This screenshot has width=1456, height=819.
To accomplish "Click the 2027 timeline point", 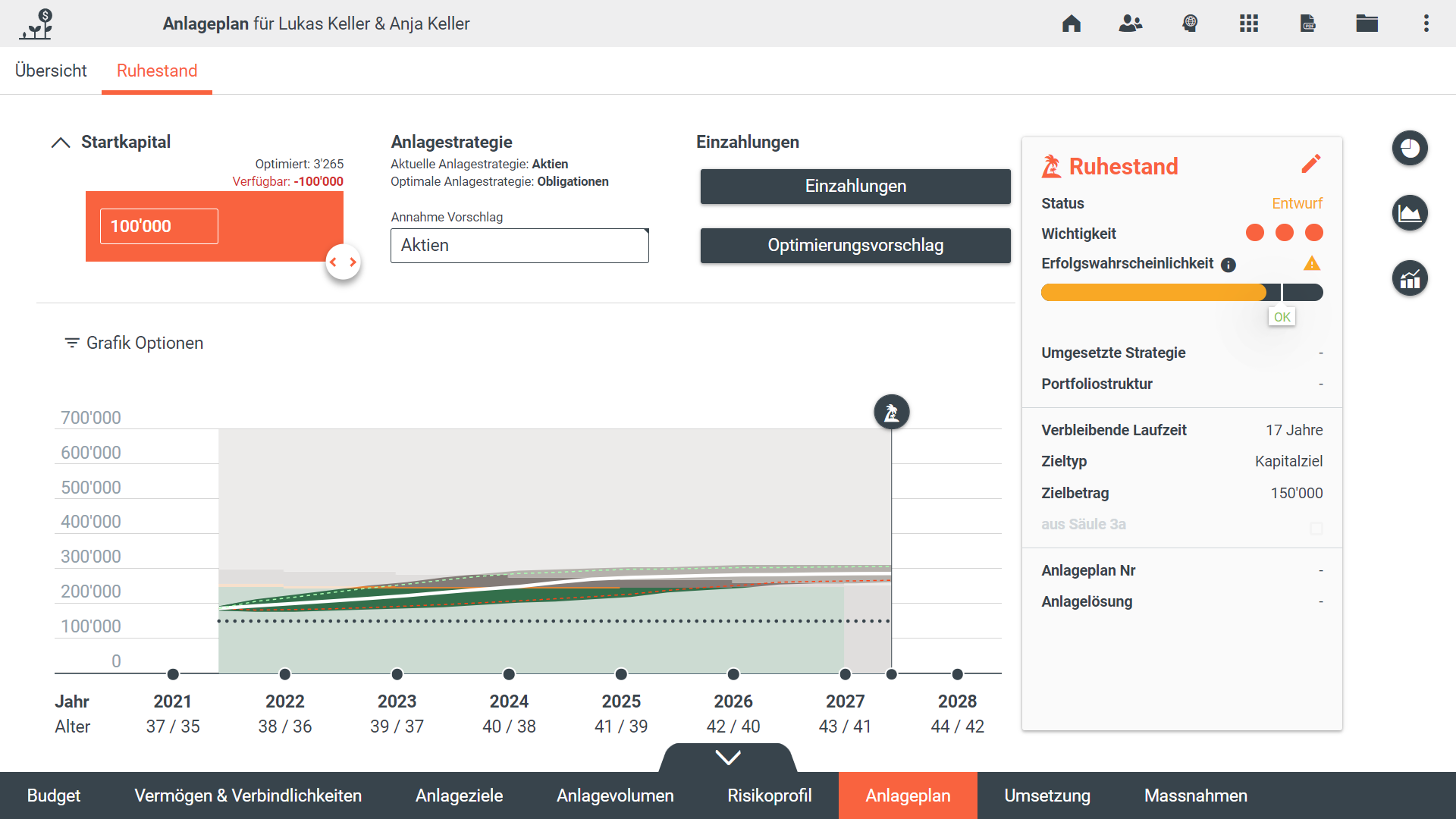I will (x=846, y=674).
